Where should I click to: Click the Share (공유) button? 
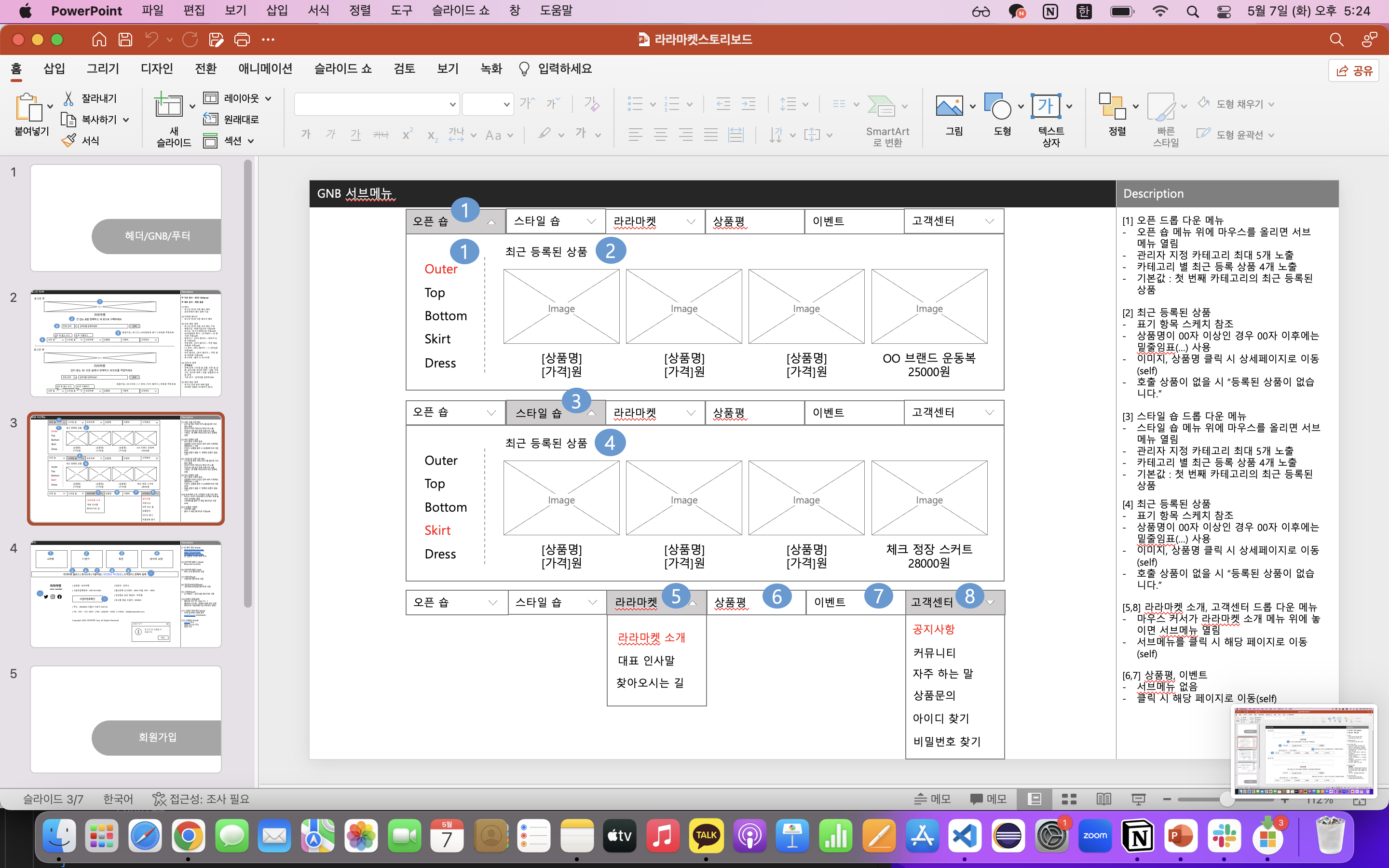tap(1353, 70)
